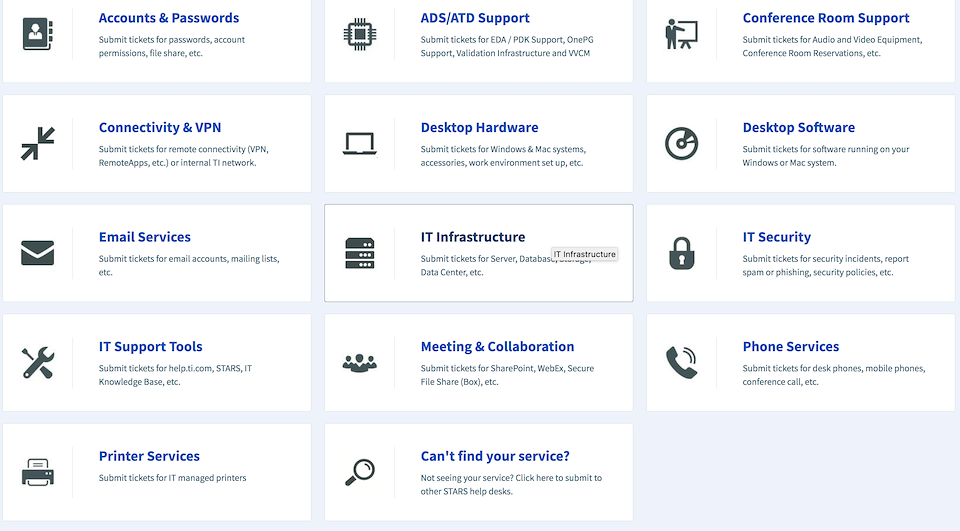This screenshot has width=960, height=531.
Task: Select the Meeting & Collaboration title
Action: [x=497, y=347]
